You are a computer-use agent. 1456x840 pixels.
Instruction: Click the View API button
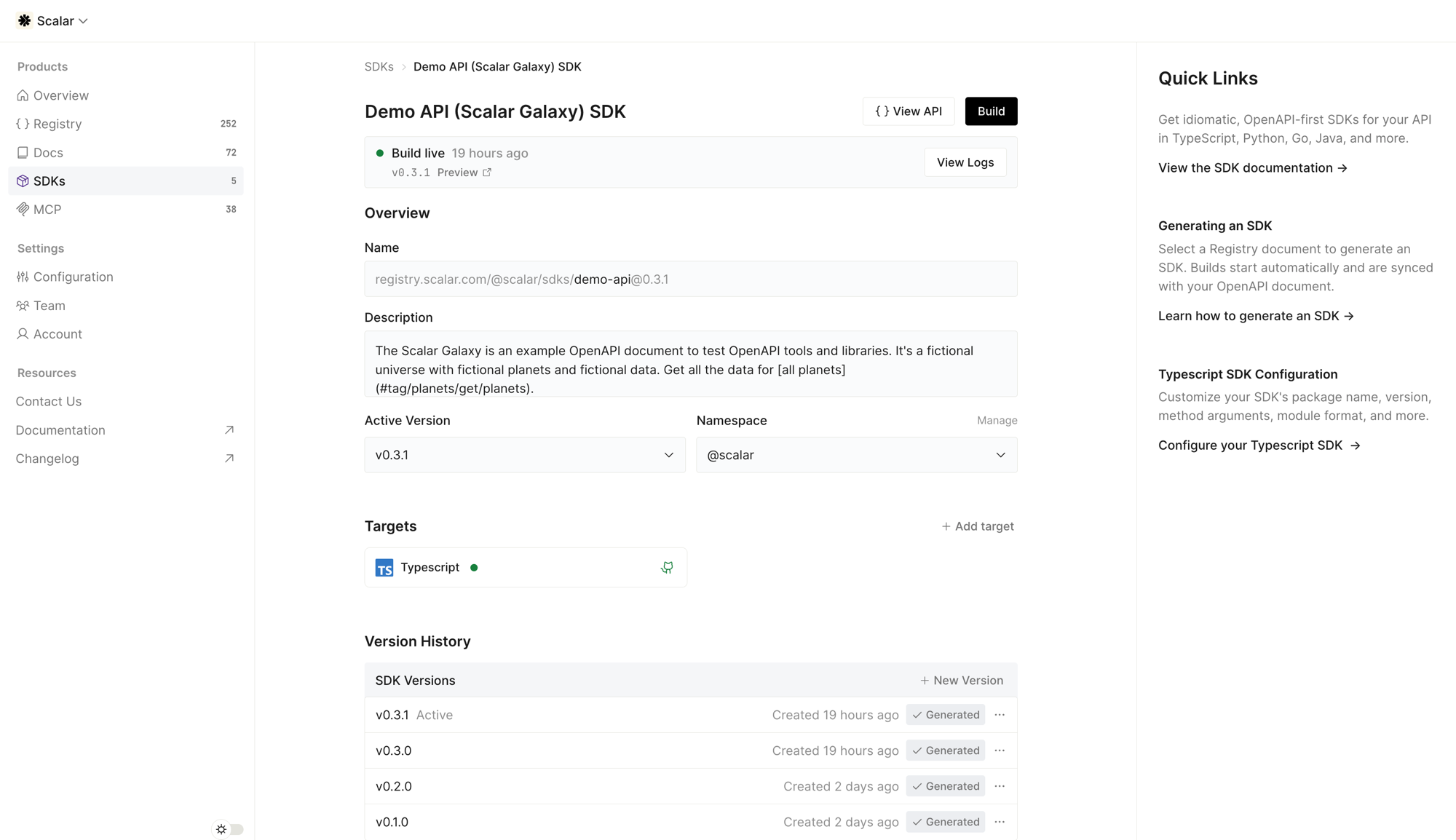[909, 111]
